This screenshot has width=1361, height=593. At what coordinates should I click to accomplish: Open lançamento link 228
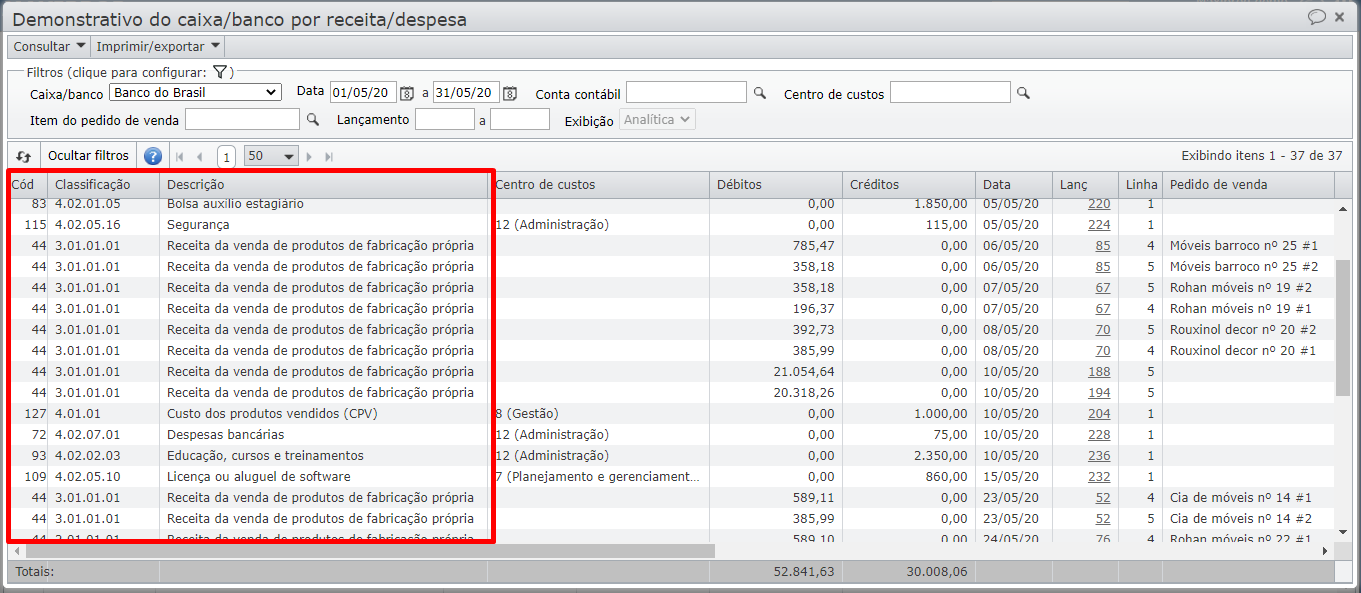tap(1099, 435)
